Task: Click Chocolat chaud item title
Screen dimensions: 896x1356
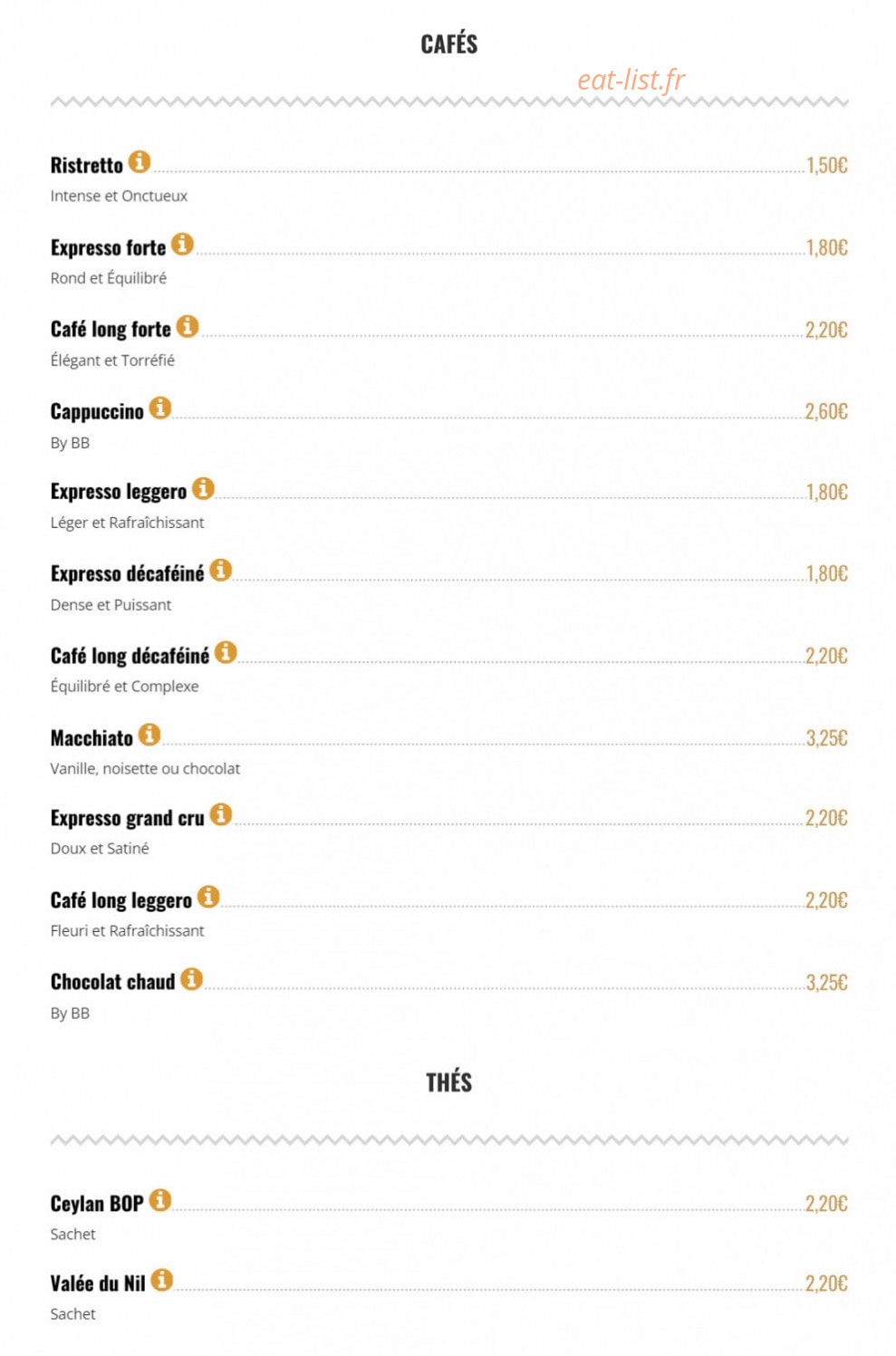Action: pos(113,983)
